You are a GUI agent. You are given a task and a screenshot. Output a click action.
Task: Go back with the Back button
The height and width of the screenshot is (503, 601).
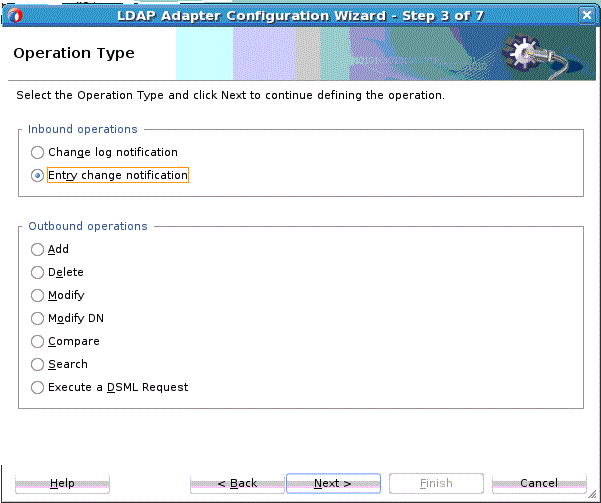click(x=237, y=483)
